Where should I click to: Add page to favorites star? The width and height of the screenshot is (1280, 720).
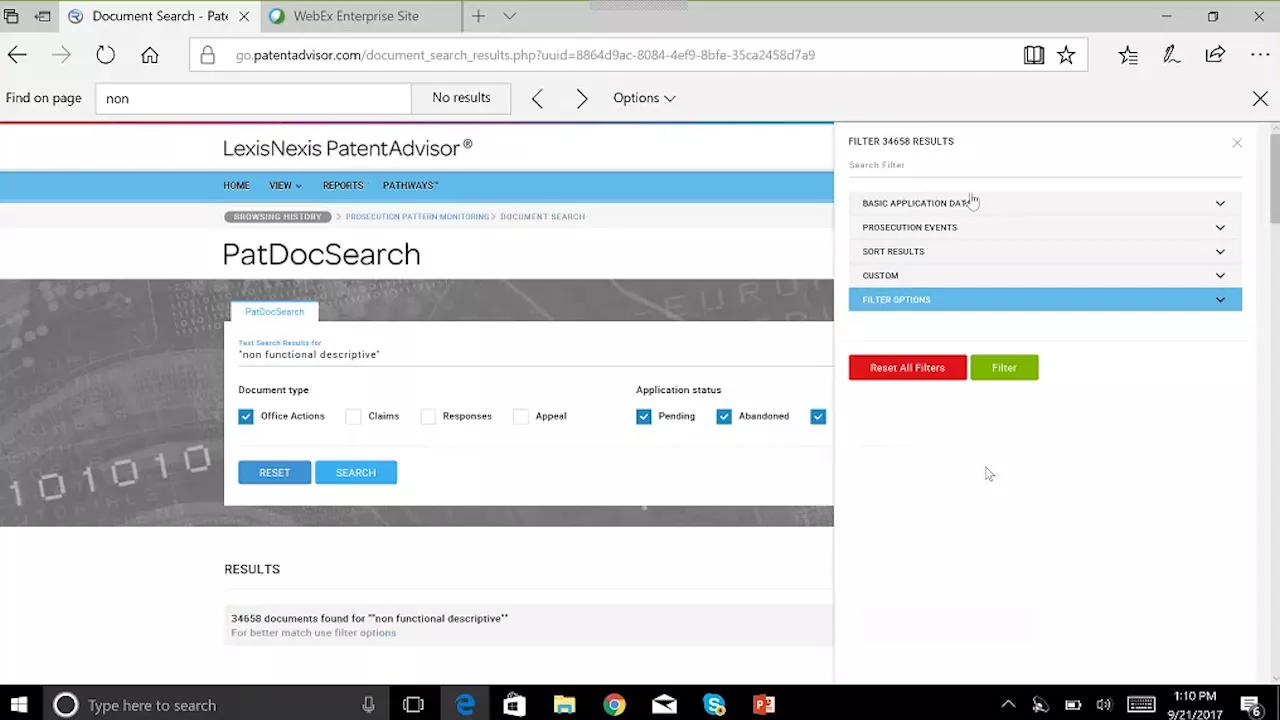[x=1066, y=55]
